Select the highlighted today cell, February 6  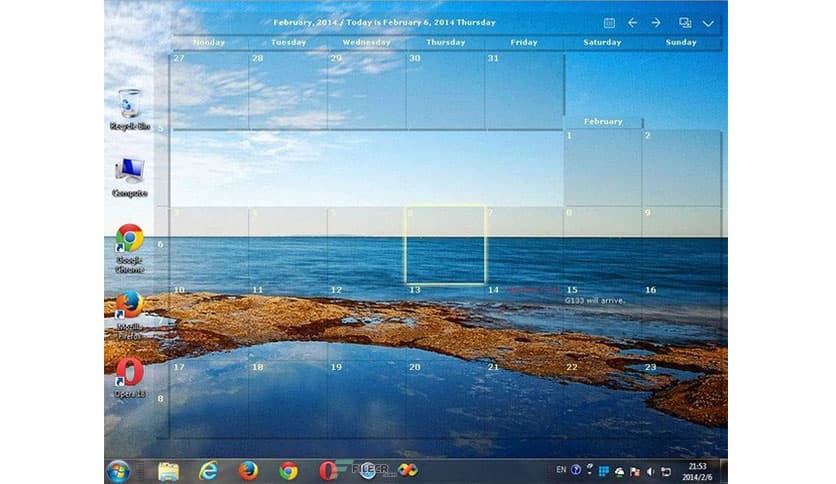pyautogui.click(x=445, y=245)
